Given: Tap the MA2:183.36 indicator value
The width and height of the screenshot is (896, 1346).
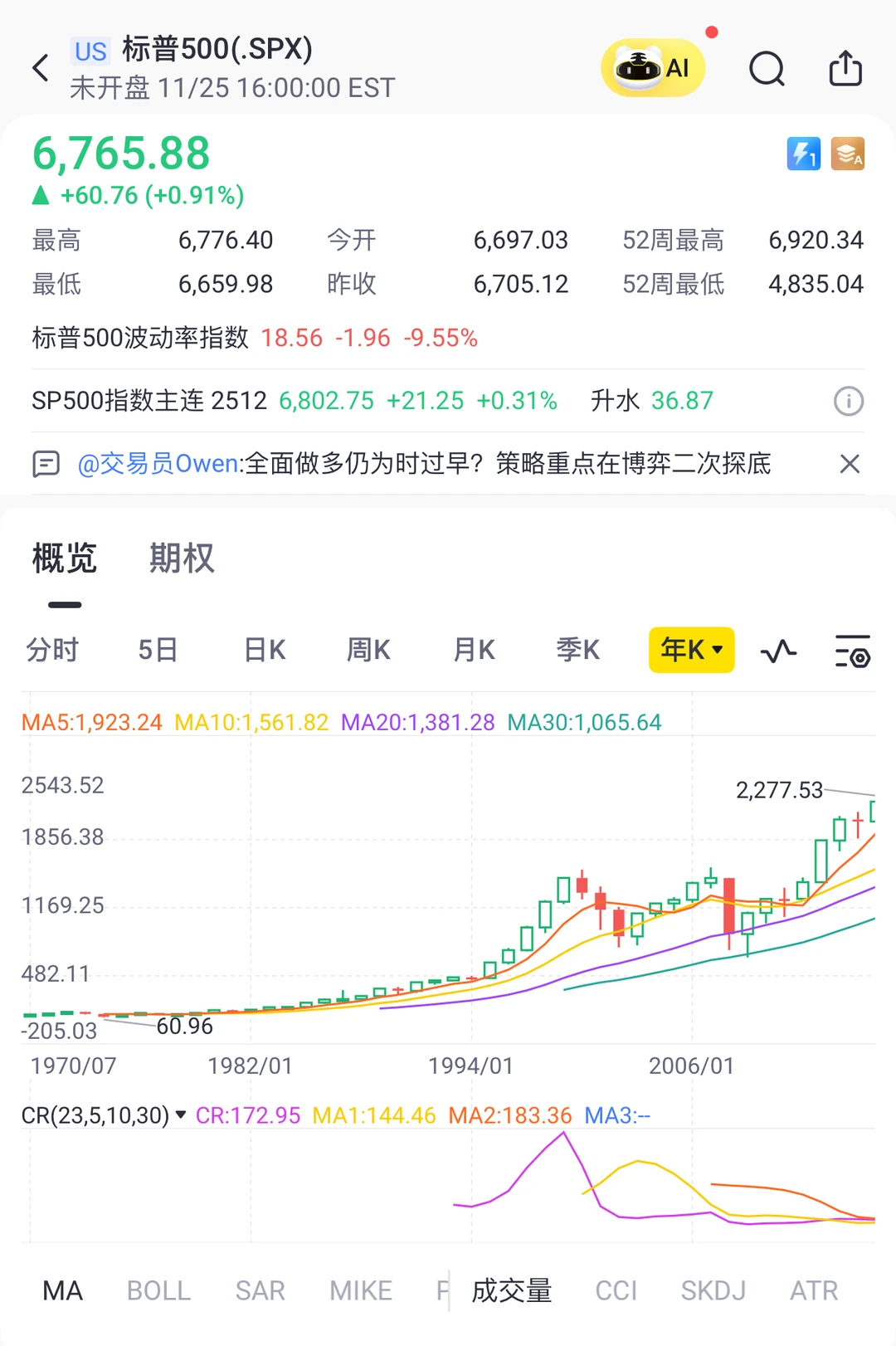Looking at the screenshot, I should [510, 1115].
